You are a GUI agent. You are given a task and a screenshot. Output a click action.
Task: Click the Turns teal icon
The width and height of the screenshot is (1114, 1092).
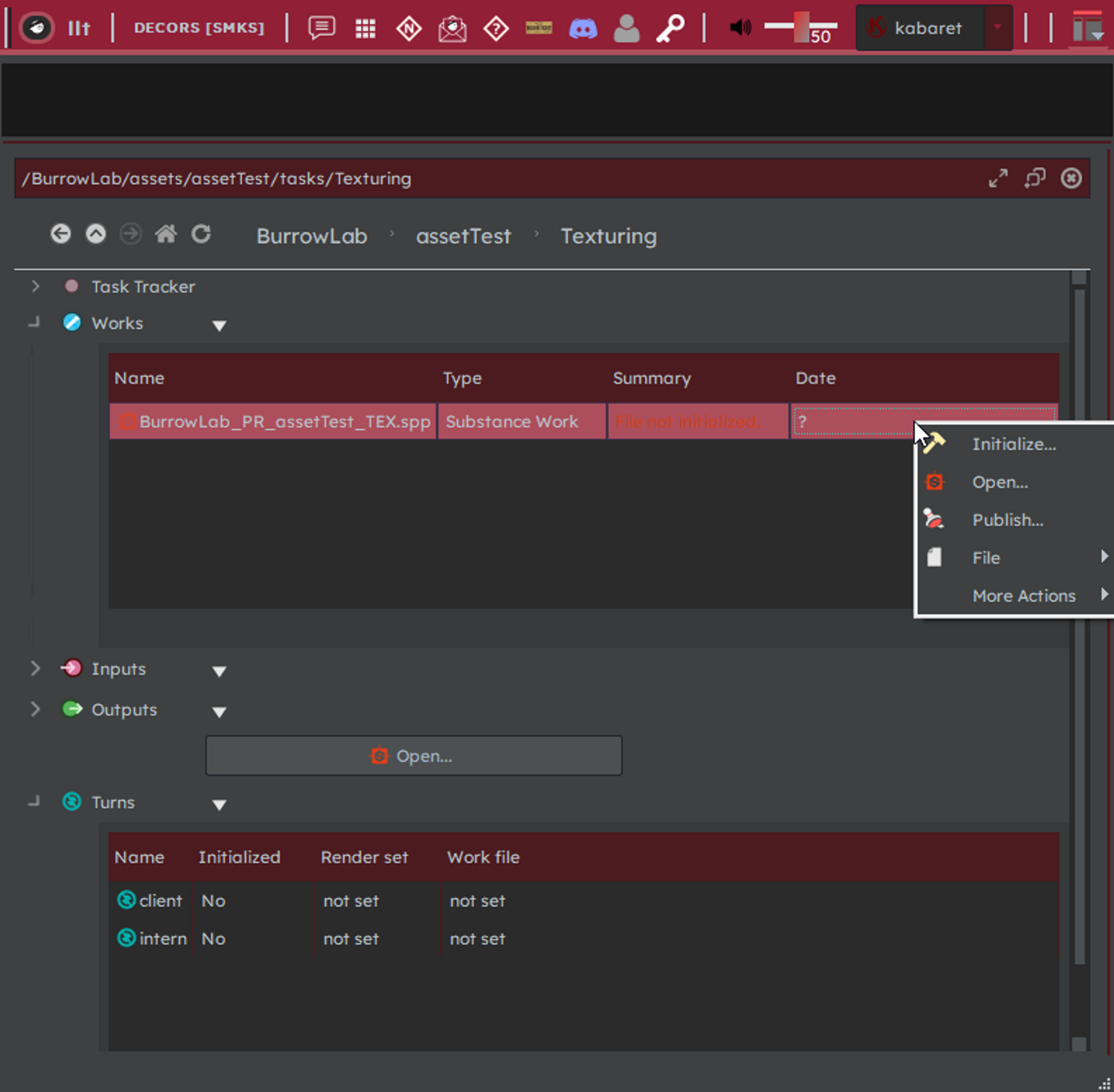(72, 801)
